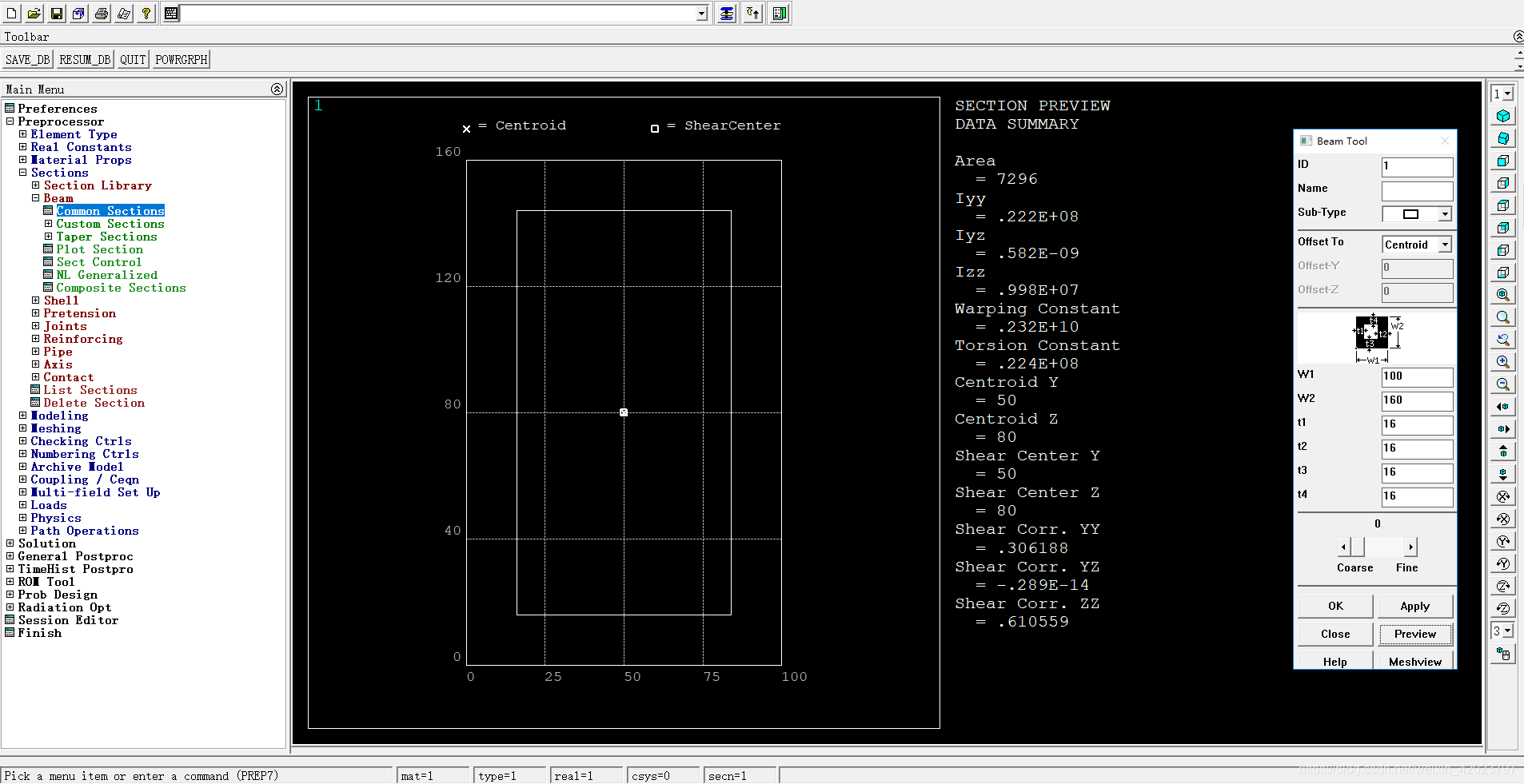
Task: Open the Contact Manager icon
Action: point(780,13)
